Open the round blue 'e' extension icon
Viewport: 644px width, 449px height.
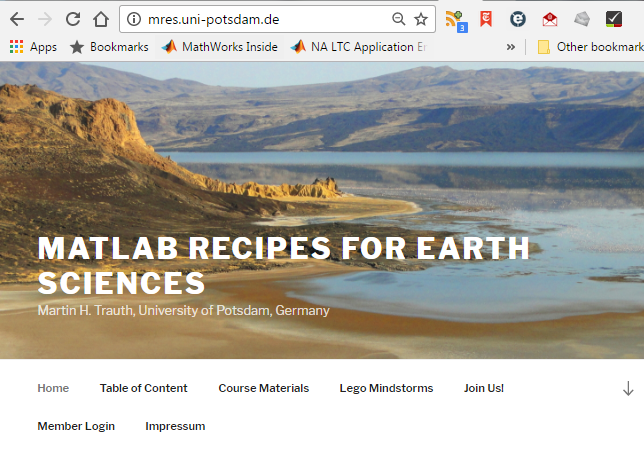tap(518, 19)
